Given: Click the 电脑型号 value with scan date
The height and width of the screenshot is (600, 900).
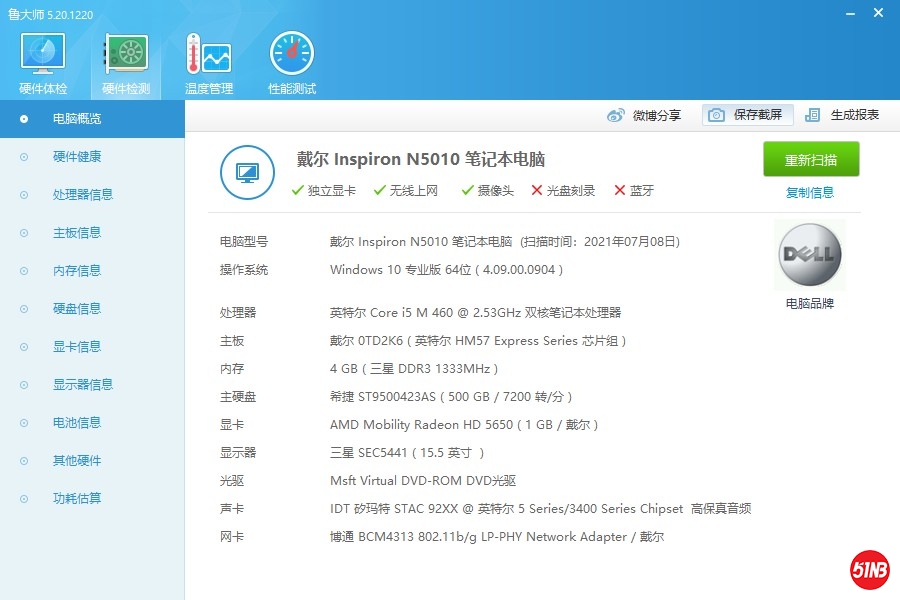Looking at the screenshot, I should [505, 242].
